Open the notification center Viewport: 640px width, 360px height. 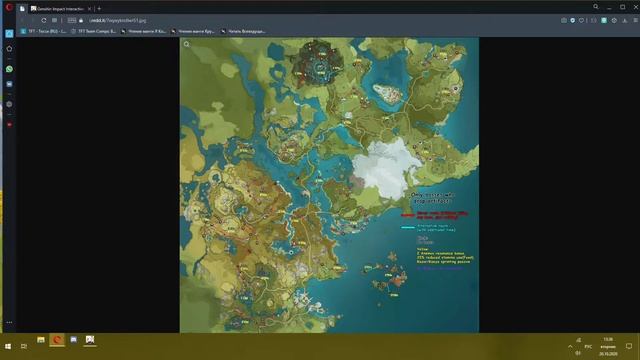point(629,347)
